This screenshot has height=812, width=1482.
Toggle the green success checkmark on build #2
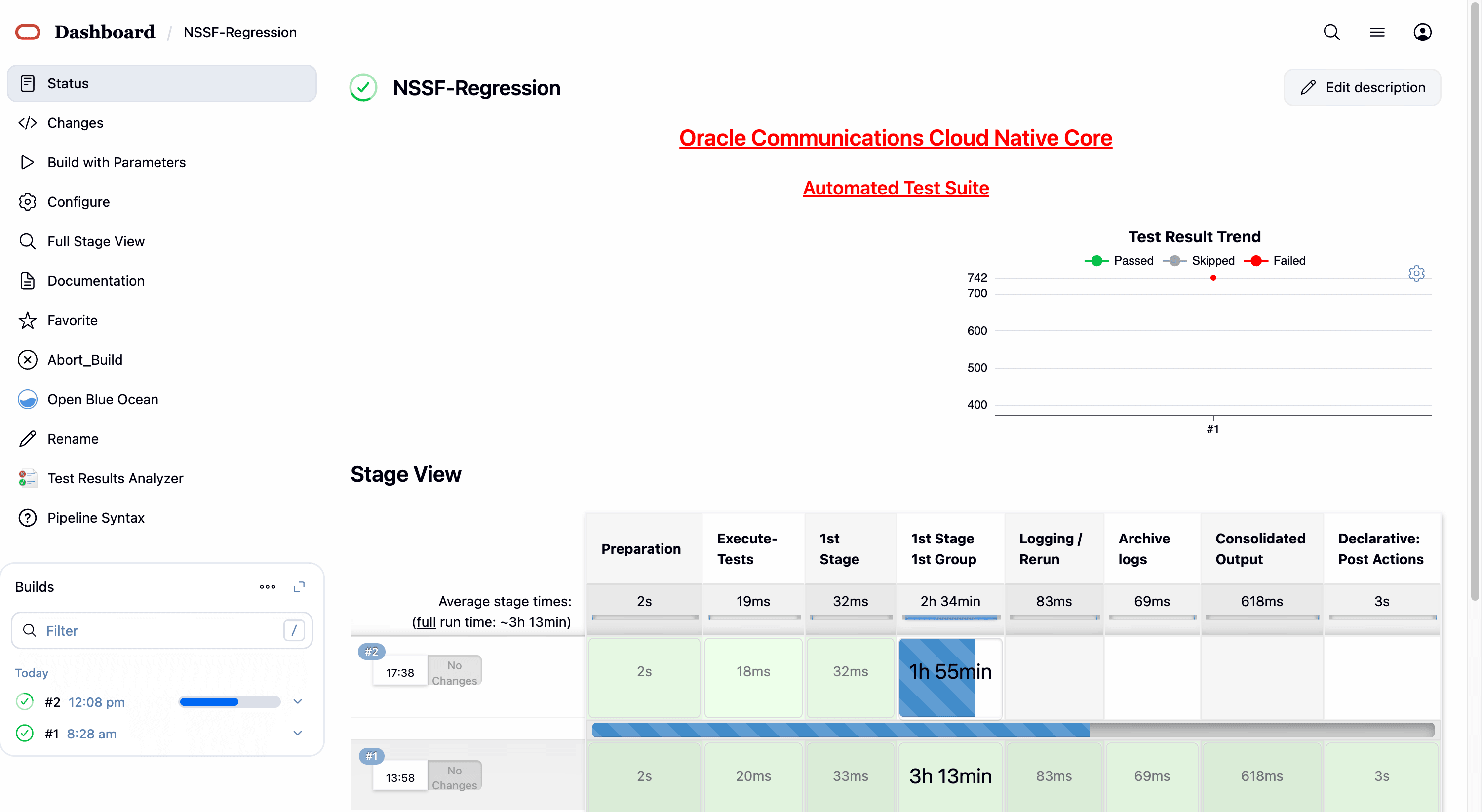point(24,701)
